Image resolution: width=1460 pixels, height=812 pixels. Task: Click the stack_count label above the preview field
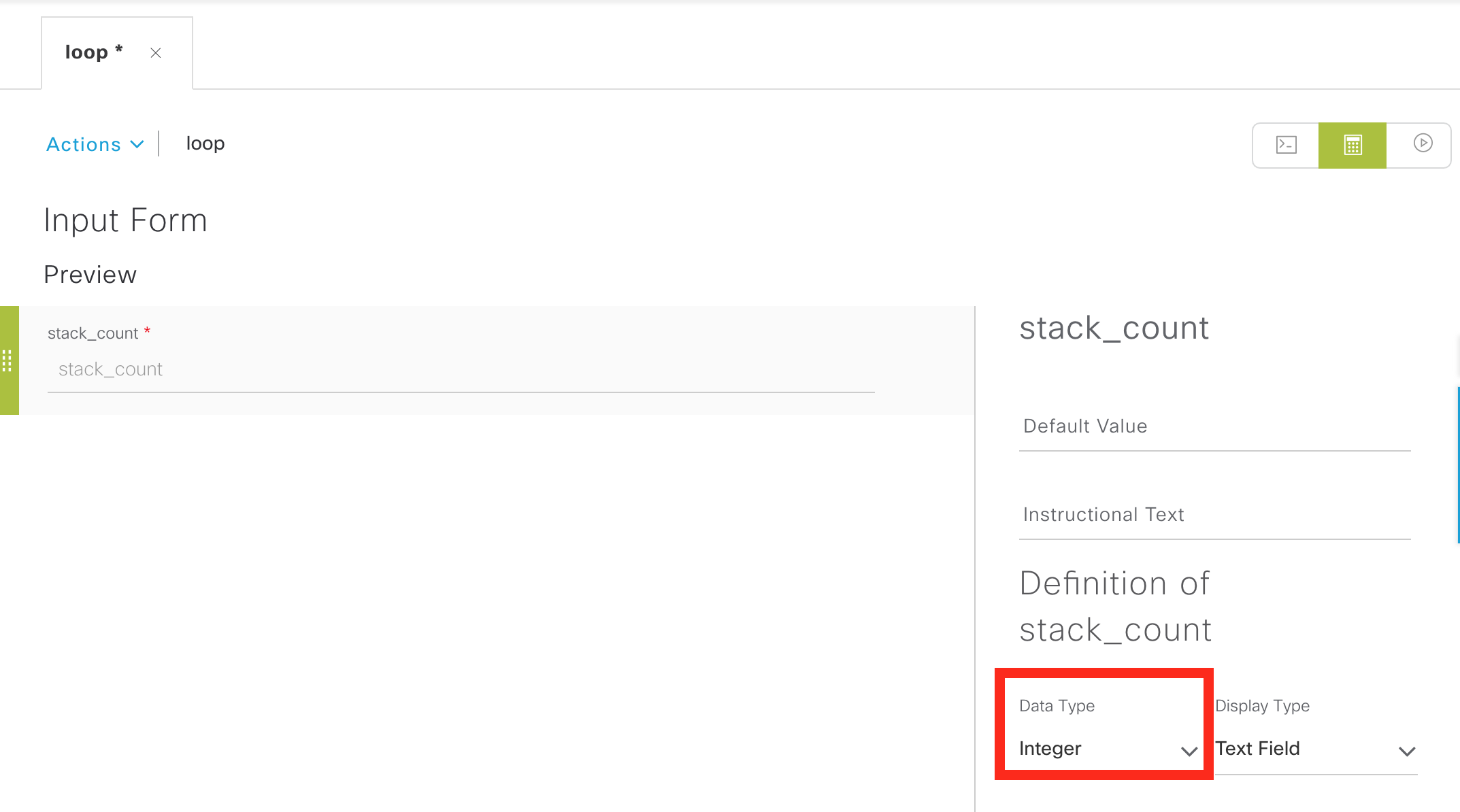pos(93,333)
